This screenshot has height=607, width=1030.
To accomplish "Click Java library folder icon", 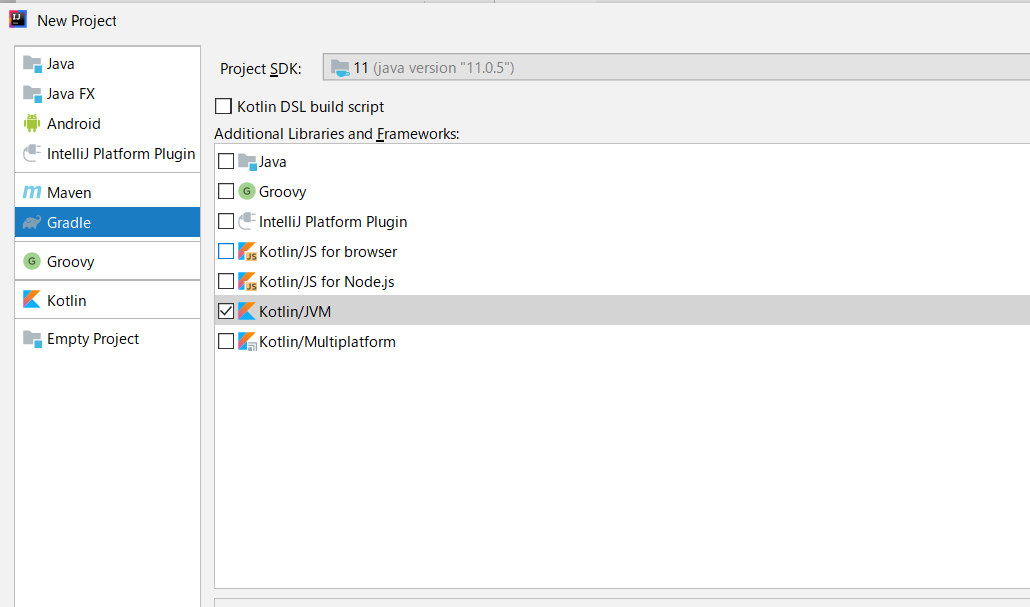I will (x=247, y=162).
